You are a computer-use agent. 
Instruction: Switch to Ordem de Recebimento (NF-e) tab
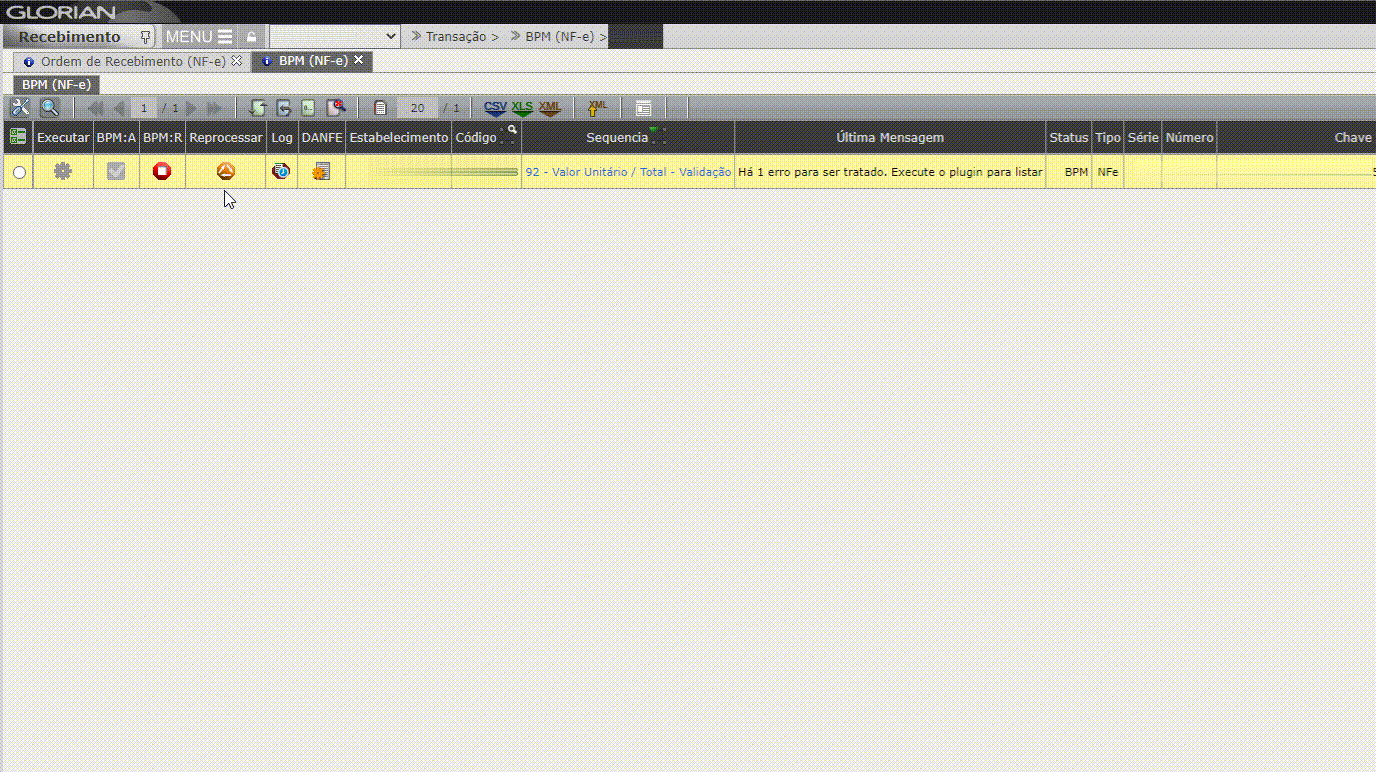coord(132,61)
